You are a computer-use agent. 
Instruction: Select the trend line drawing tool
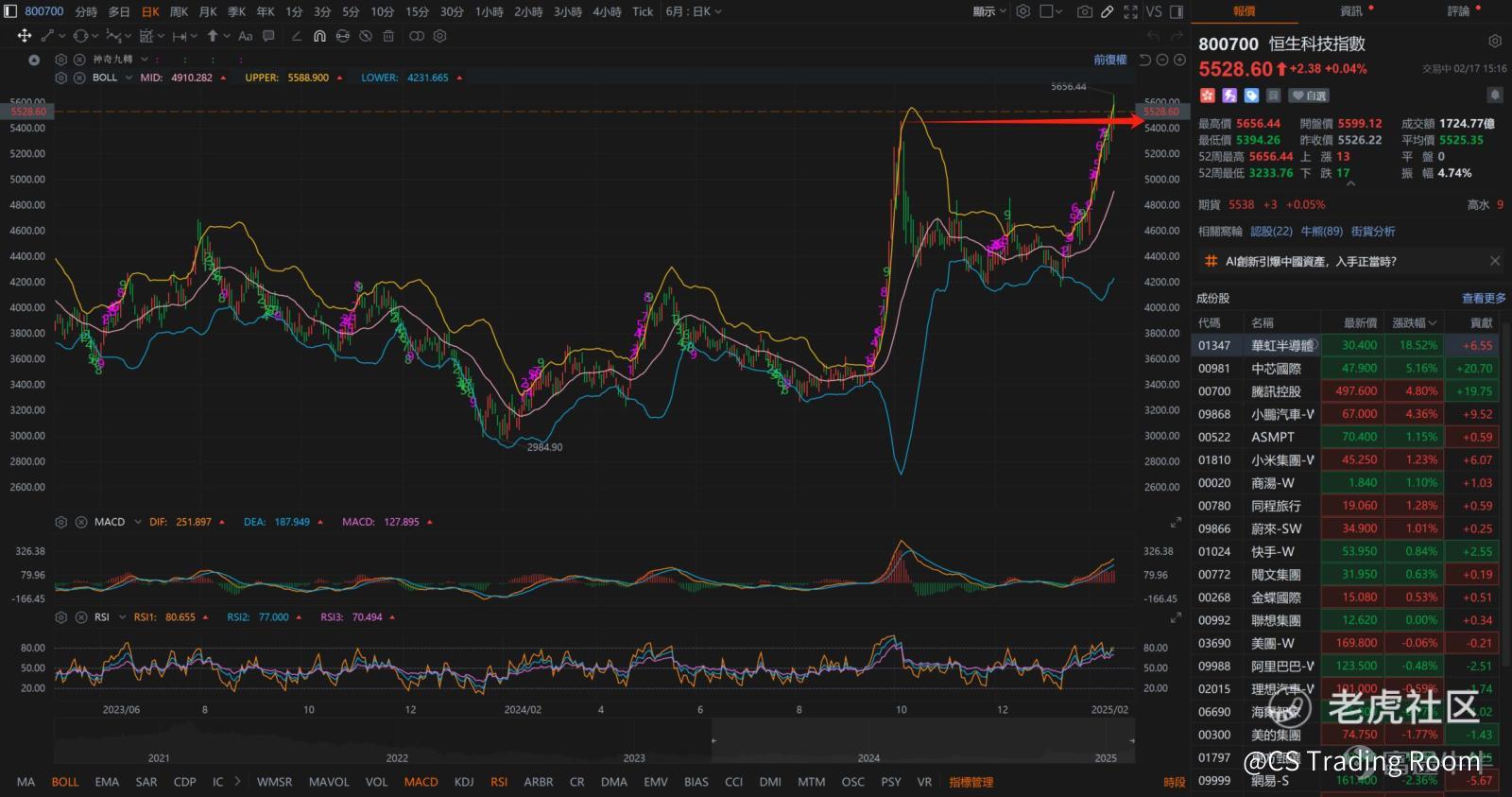pos(47,36)
